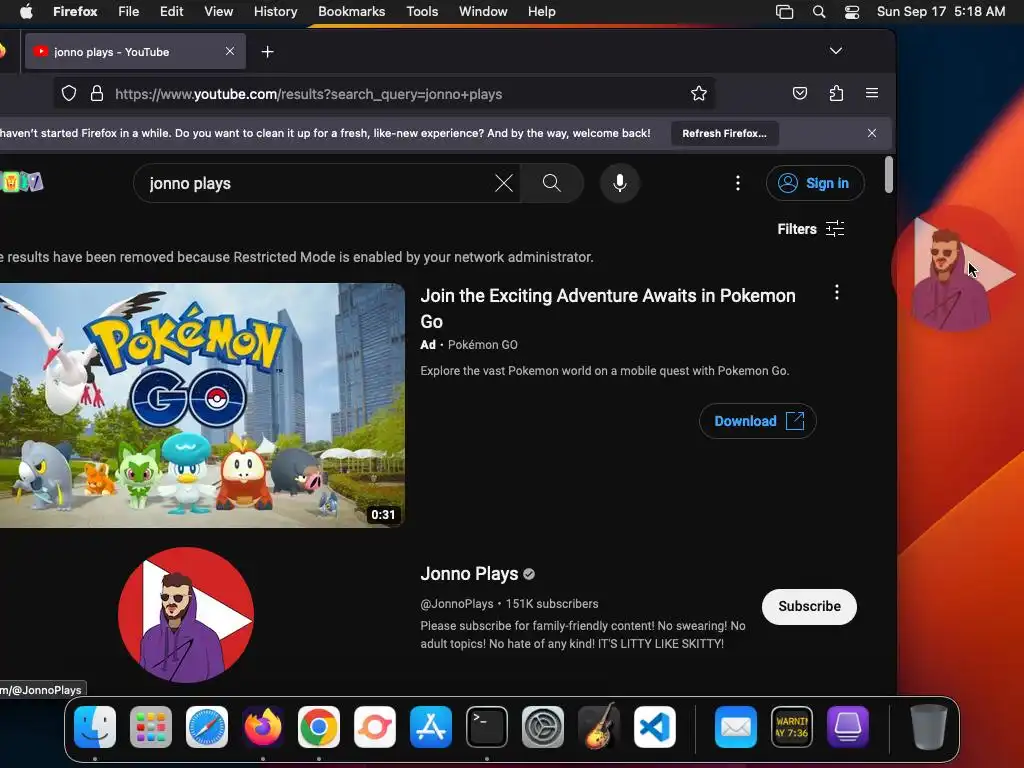The image size is (1024, 768).
Task: Click the Pokemon Go ad title
Action: (608, 308)
